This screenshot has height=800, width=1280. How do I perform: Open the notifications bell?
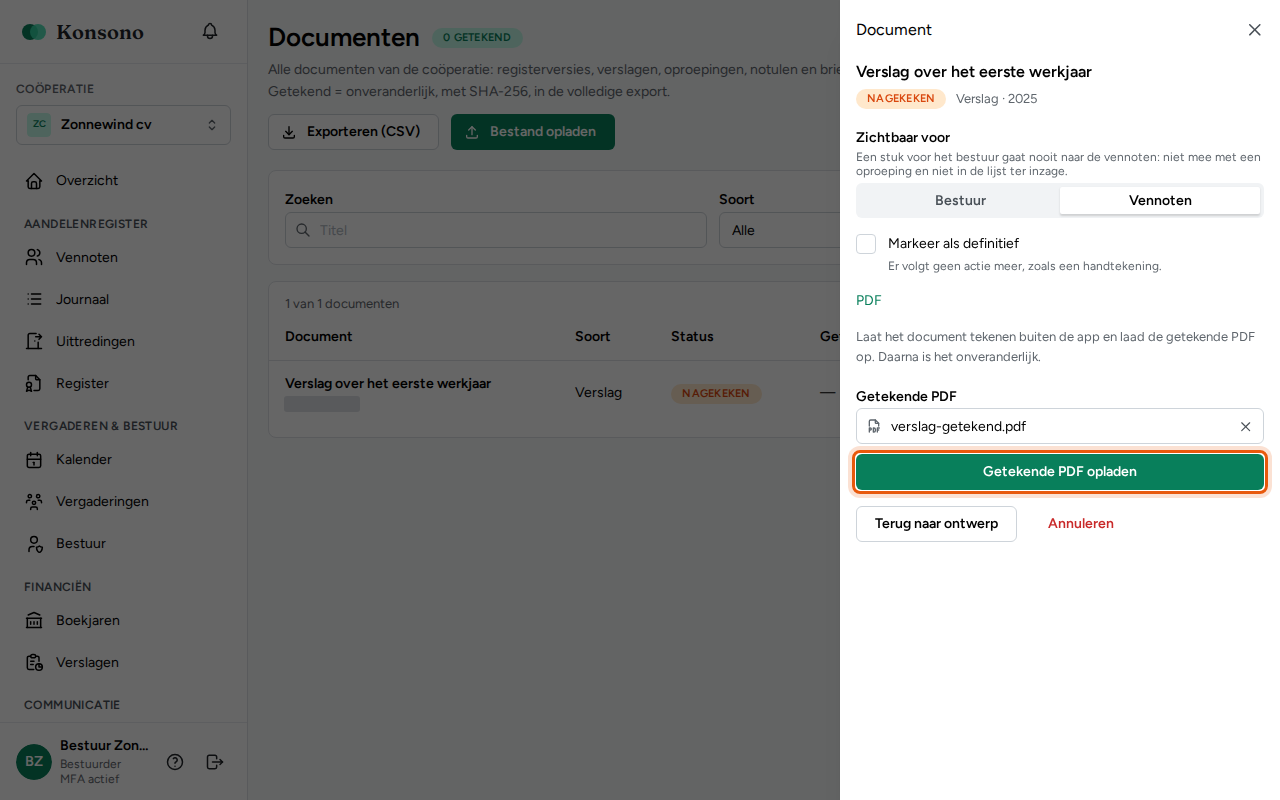(x=210, y=31)
